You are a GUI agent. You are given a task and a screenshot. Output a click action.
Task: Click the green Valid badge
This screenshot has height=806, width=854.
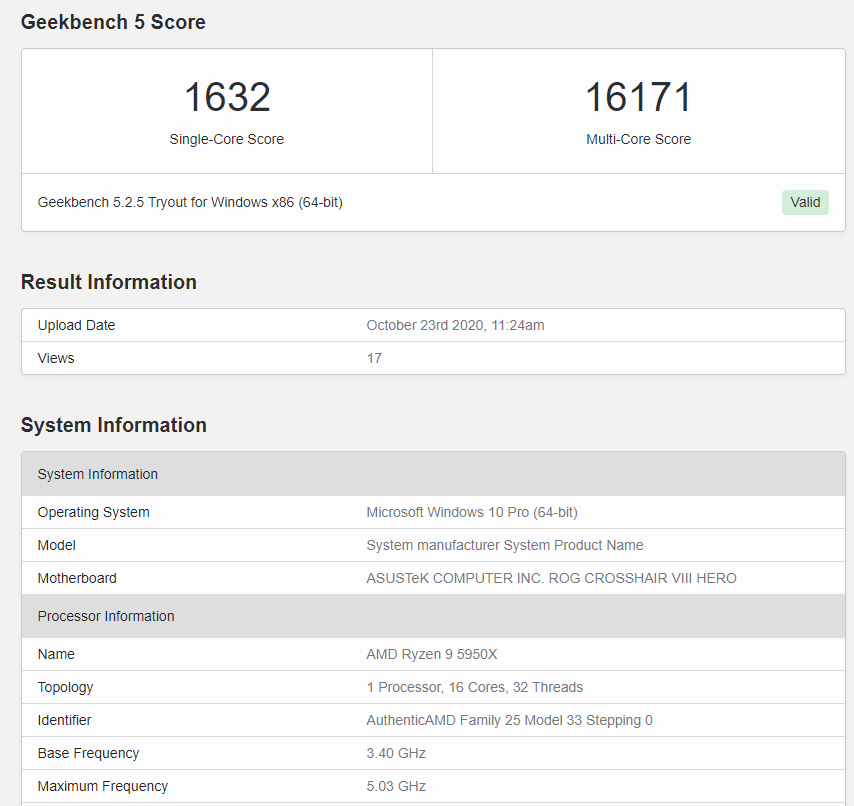pyautogui.click(x=805, y=202)
